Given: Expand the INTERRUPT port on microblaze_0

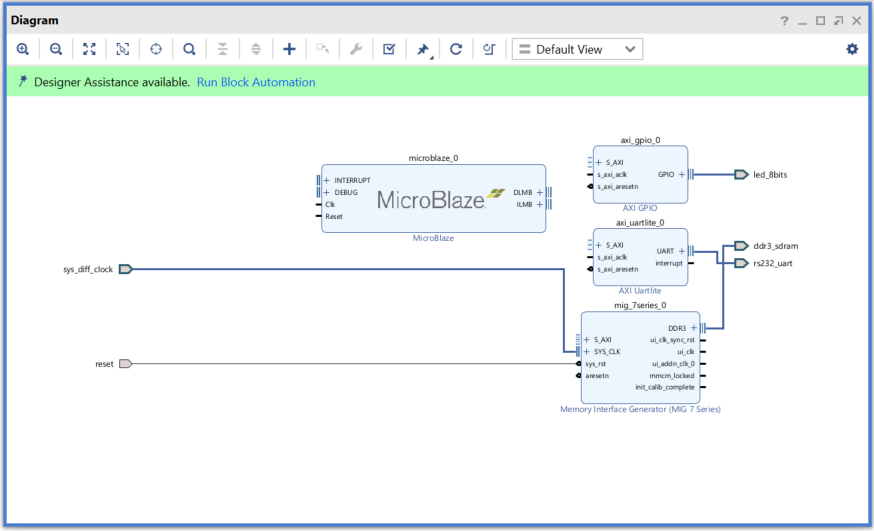Looking at the screenshot, I should pos(327,181).
